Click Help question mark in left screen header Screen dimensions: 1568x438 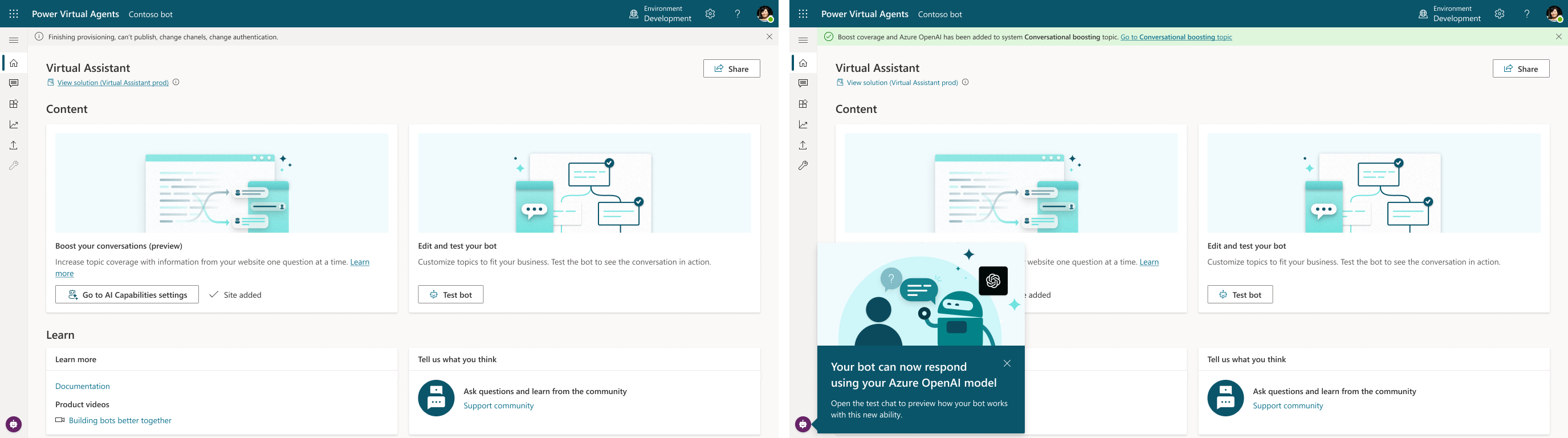(737, 14)
